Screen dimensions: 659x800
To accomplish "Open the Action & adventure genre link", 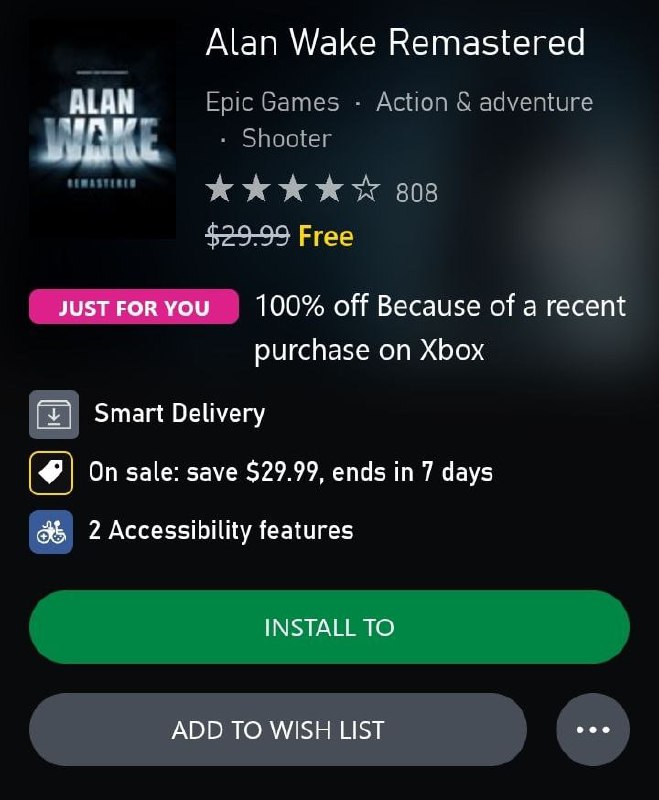I will point(485,102).
